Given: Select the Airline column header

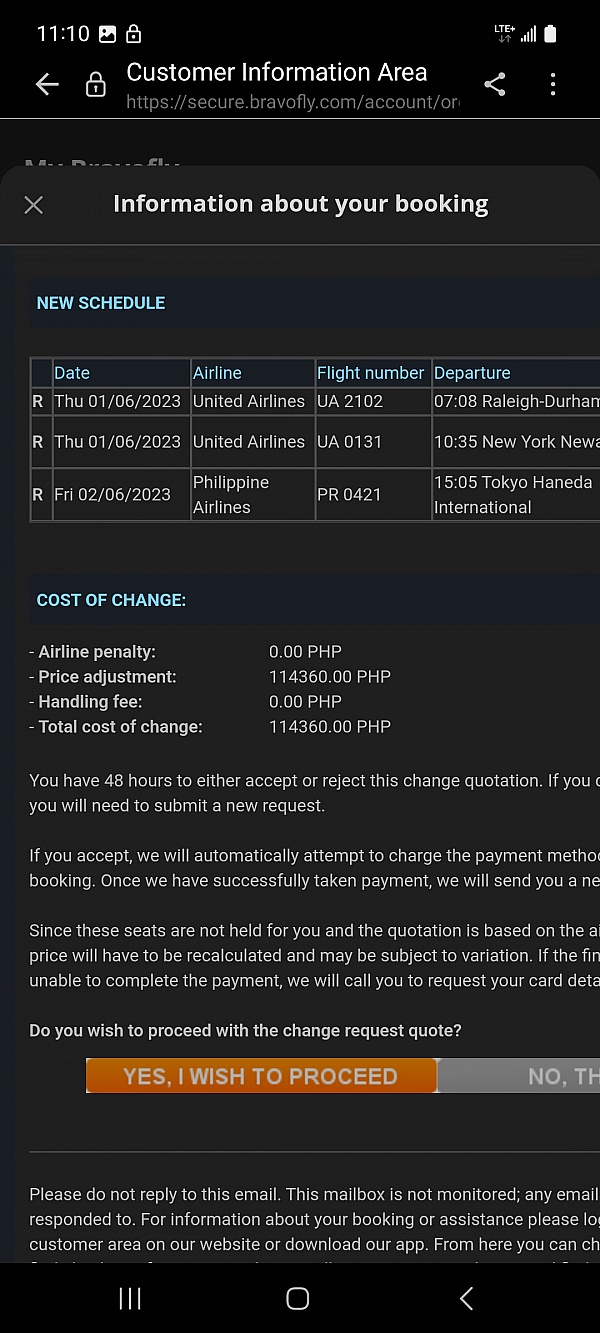Looking at the screenshot, I should pyautogui.click(x=217, y=373).
